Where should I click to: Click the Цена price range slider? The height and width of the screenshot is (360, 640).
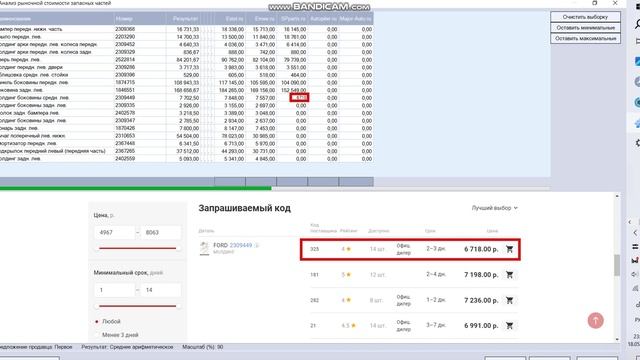tap(138, 248)
